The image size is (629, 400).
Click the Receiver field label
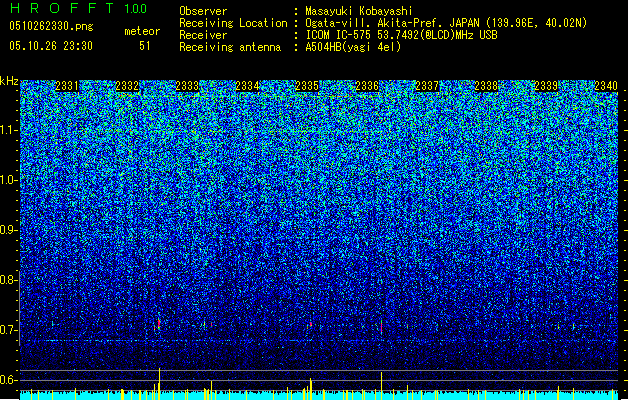point(203,35)
